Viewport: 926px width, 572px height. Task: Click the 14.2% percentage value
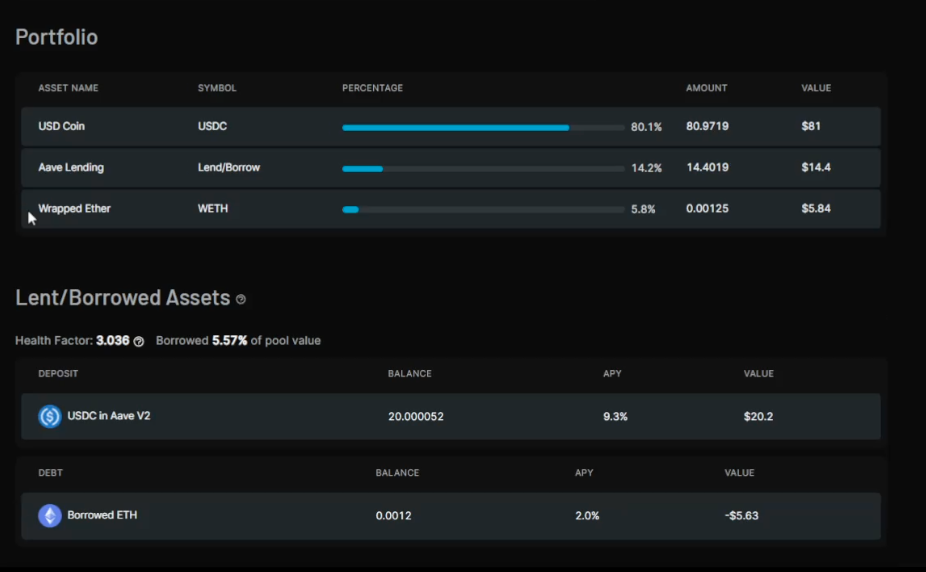point(646,168)
